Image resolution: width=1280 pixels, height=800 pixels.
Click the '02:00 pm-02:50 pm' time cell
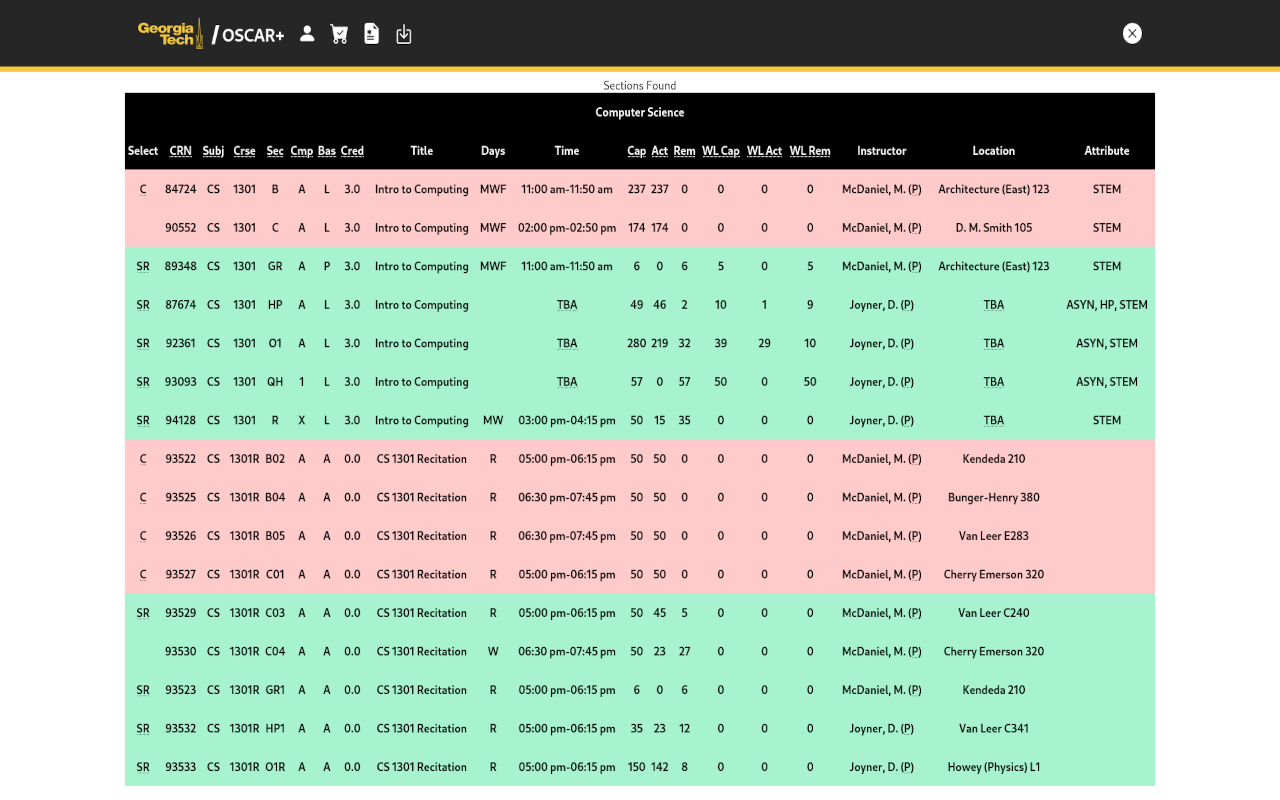tap(567, 228)
